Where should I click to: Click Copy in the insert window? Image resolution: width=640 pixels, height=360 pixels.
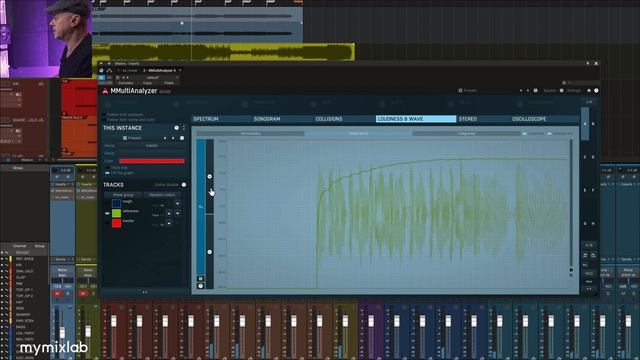click(x=147, y=83)
